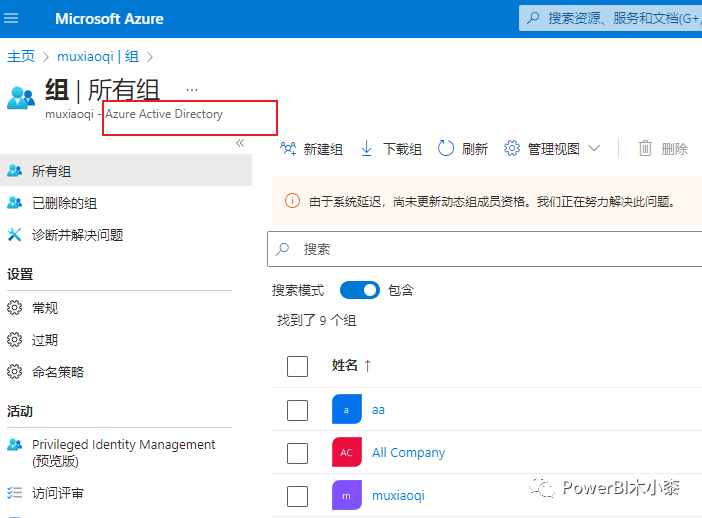Open the Azure portal hamburger menu
Viewport: 702px width, 518px height.
tap(11, 18)
